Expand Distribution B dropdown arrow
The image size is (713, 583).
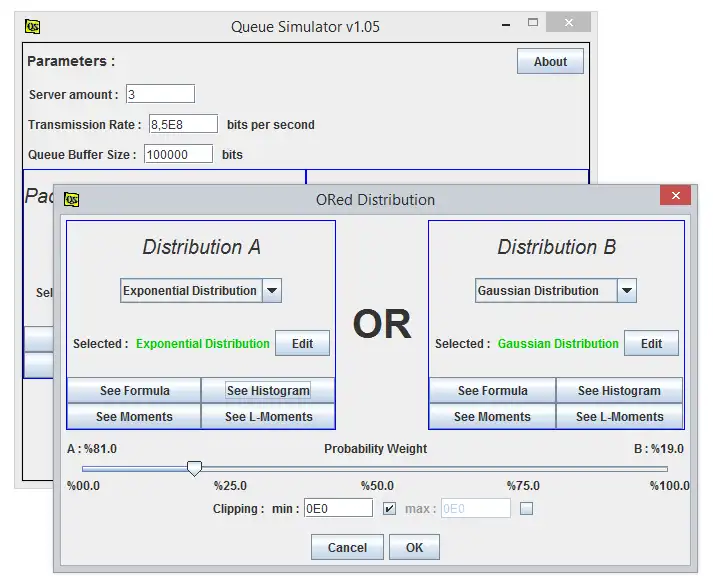627,291
